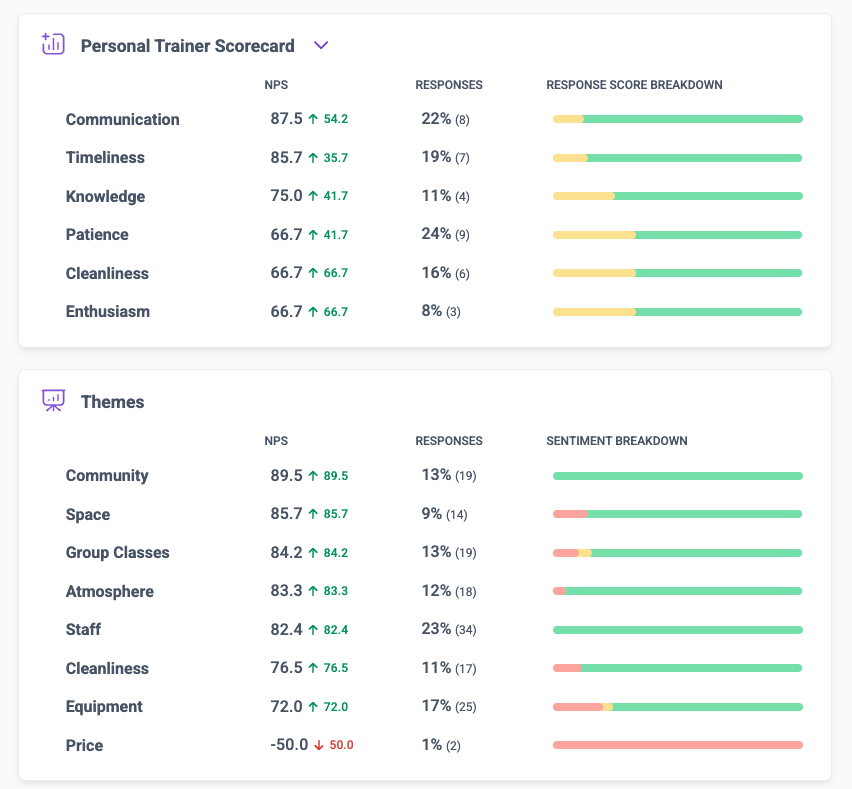Click the Staff theme label

coord(83,629)
